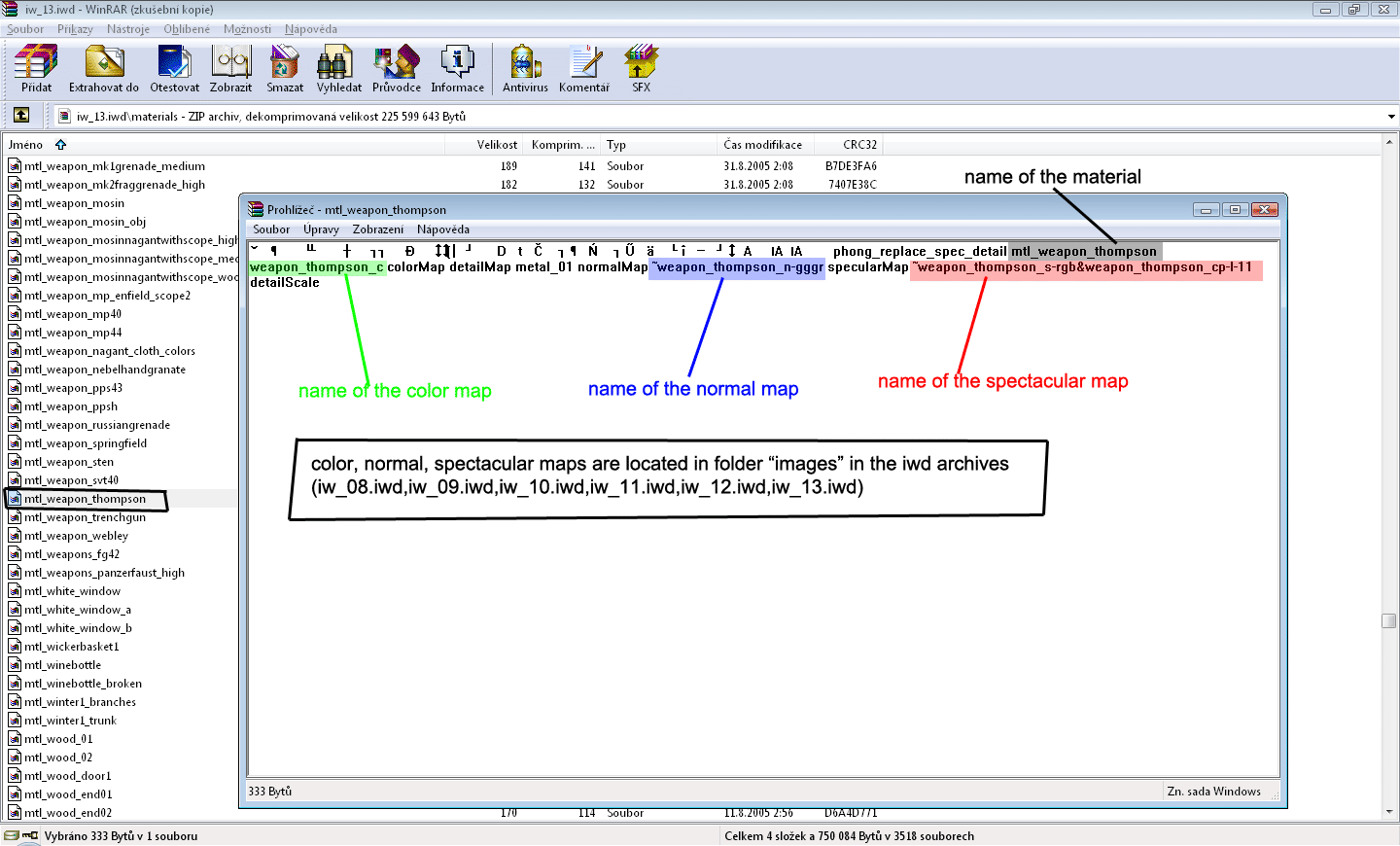Click the Extrahovat do toolbar icon
This screenshot has width=1400, height=846.
pyautogui.click(x=104, y=61)
